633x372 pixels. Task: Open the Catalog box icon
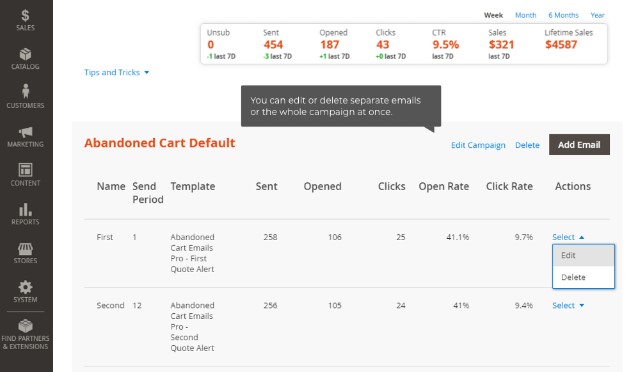(25, 54)
